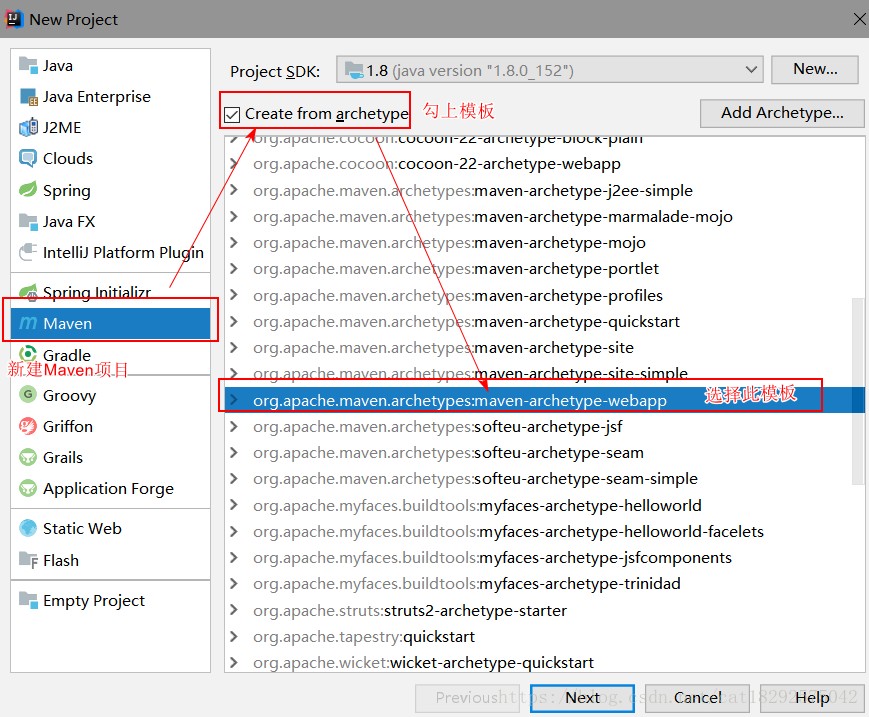Viewport: 869px width, 717px height.
Task: Expand maven-archetype-marmalade-mojo node
Action: coord(234,216)
